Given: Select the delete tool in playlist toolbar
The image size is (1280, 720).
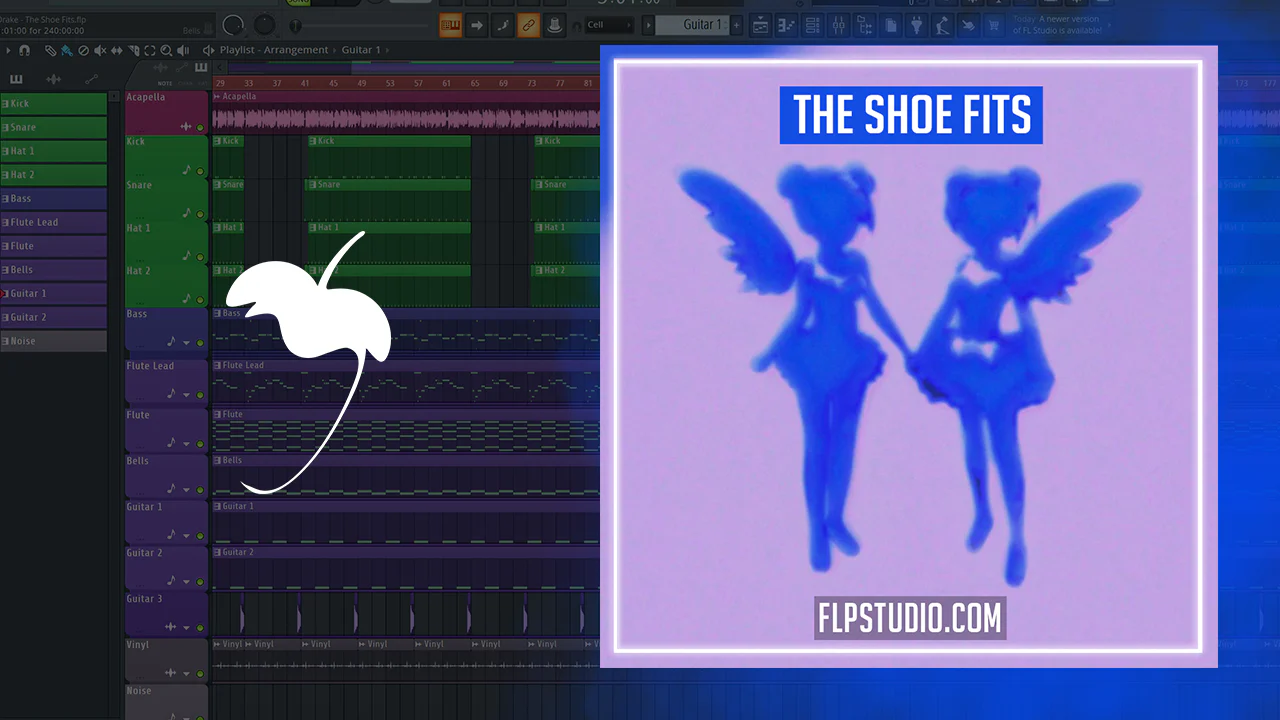Looking at the screenshot, I should coord(84,50).
